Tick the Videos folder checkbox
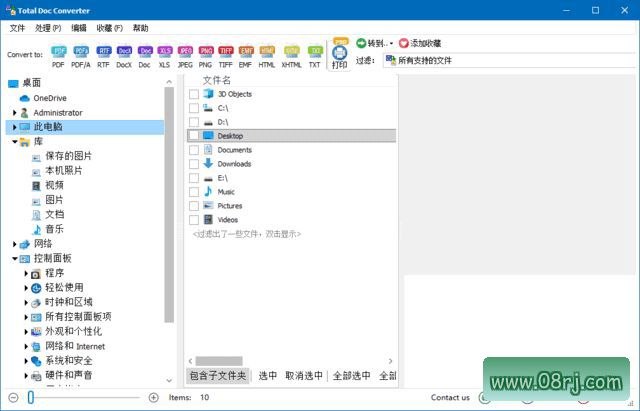Viewport: 640px width, 411px height. [x=194, y=220]
